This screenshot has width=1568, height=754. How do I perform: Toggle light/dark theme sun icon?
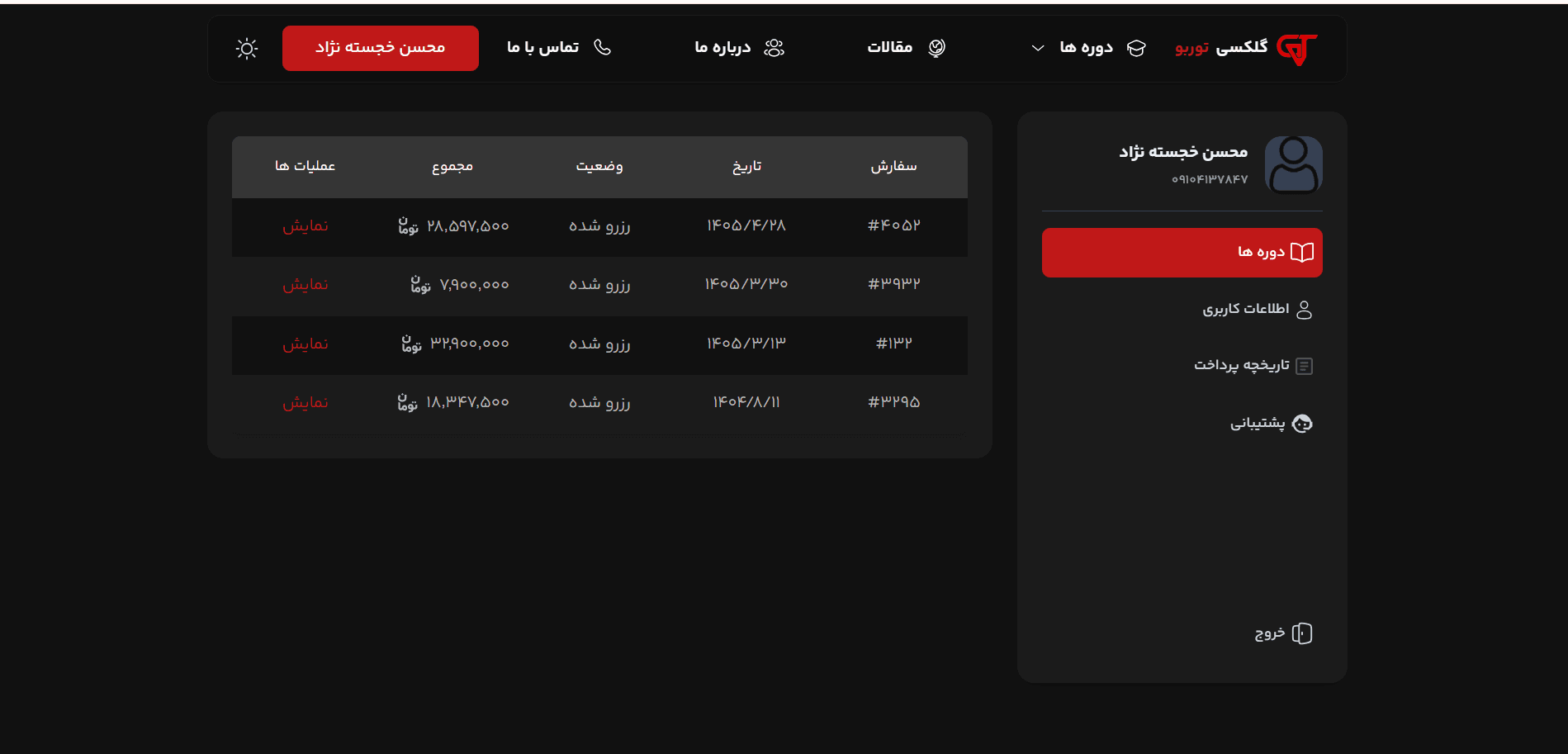(247, 49)
